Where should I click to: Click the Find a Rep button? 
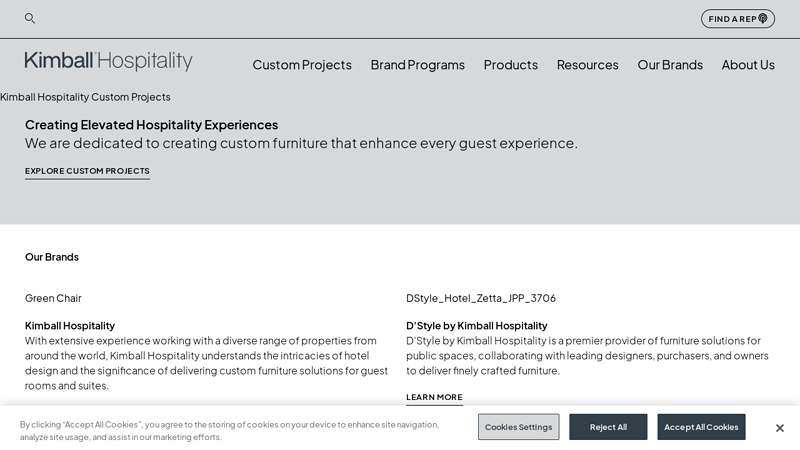click(x=738, y=18)
